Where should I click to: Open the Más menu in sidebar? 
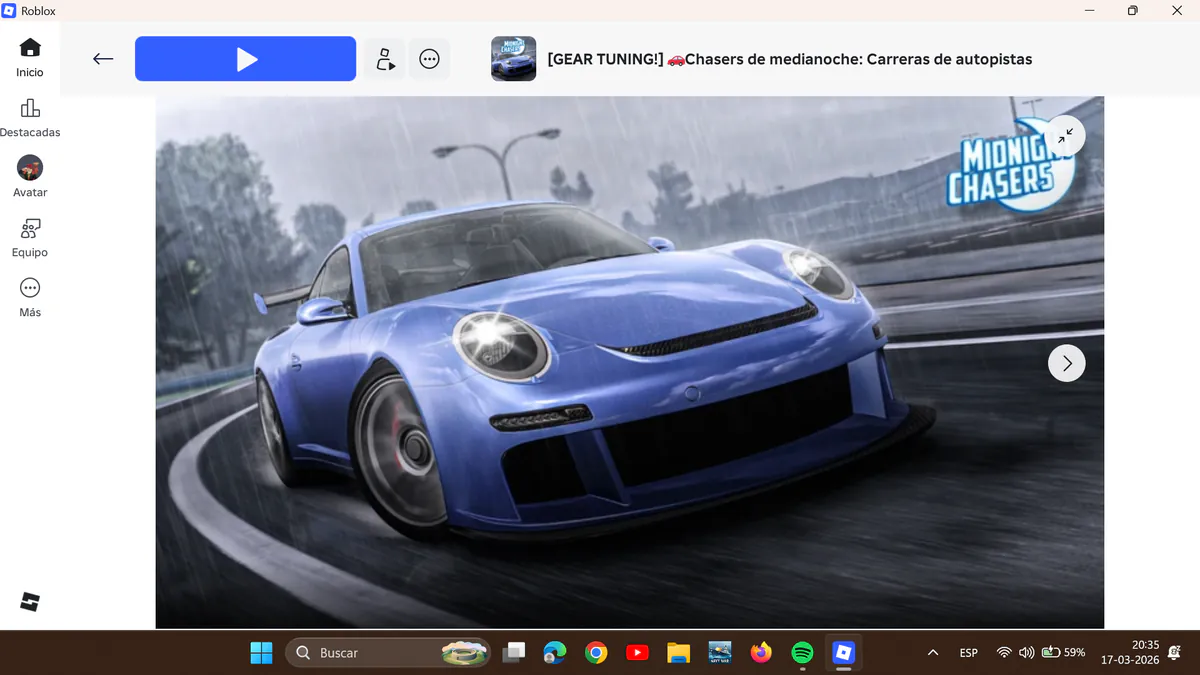[30, 298]
